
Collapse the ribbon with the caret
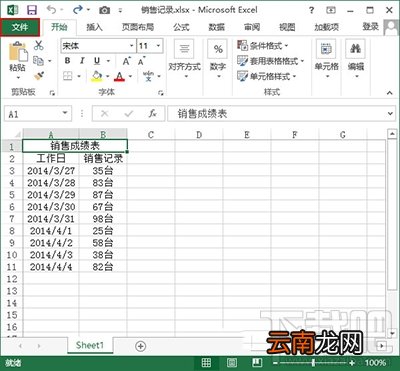coord(390,93)
